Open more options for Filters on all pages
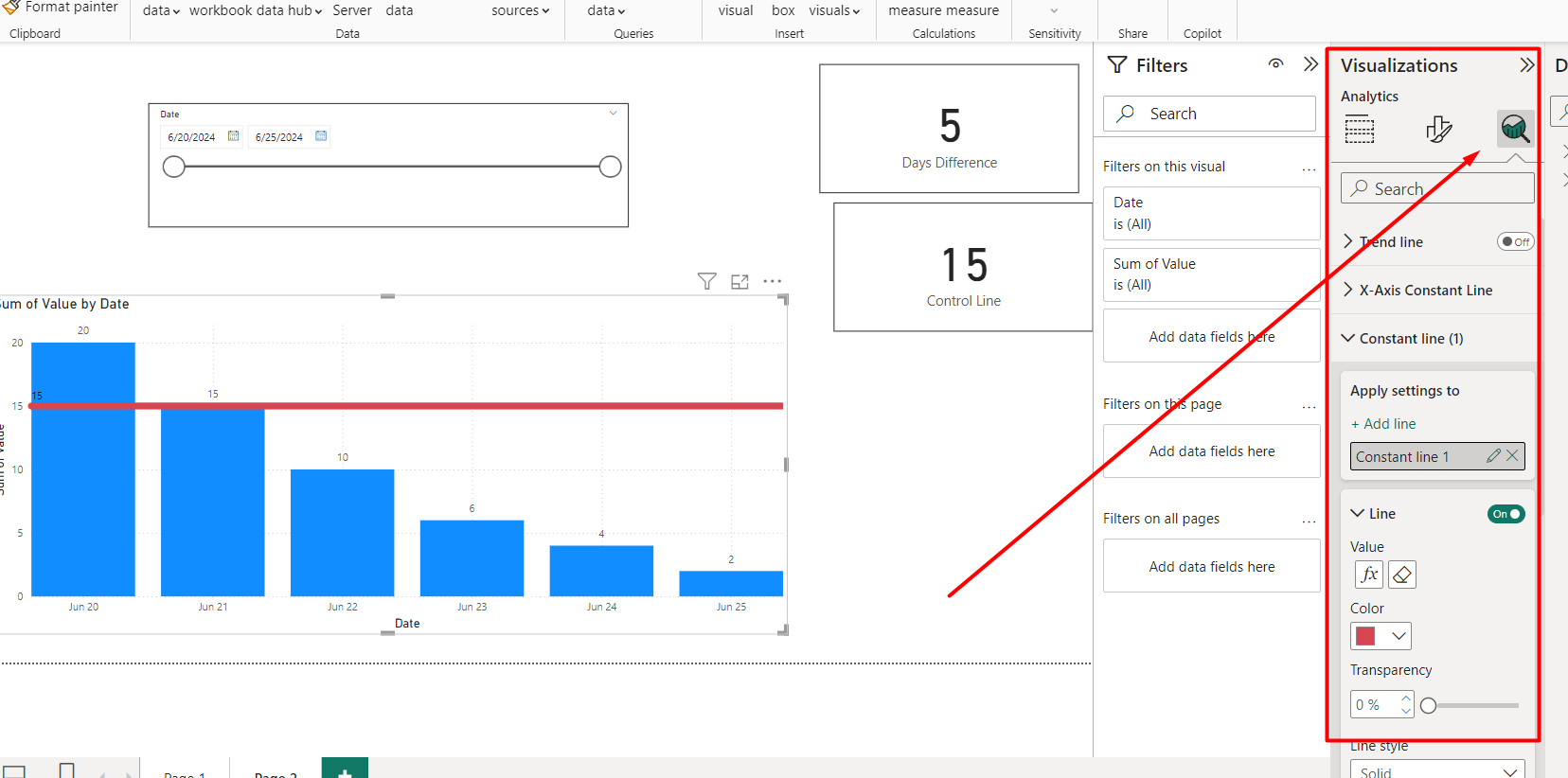 click(1309, 520)
